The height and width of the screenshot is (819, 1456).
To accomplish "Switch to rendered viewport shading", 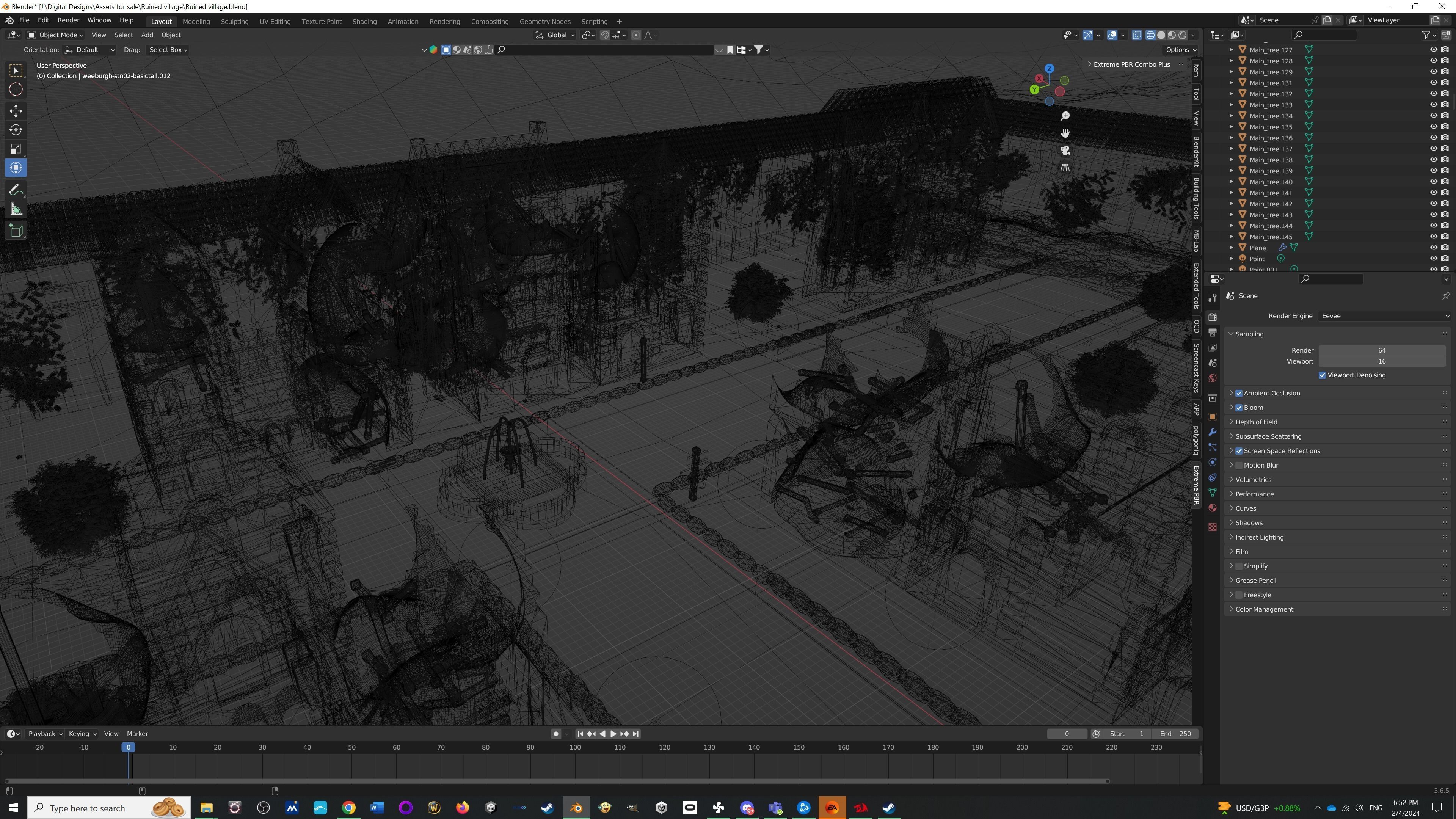I will tap(1183, 35).
